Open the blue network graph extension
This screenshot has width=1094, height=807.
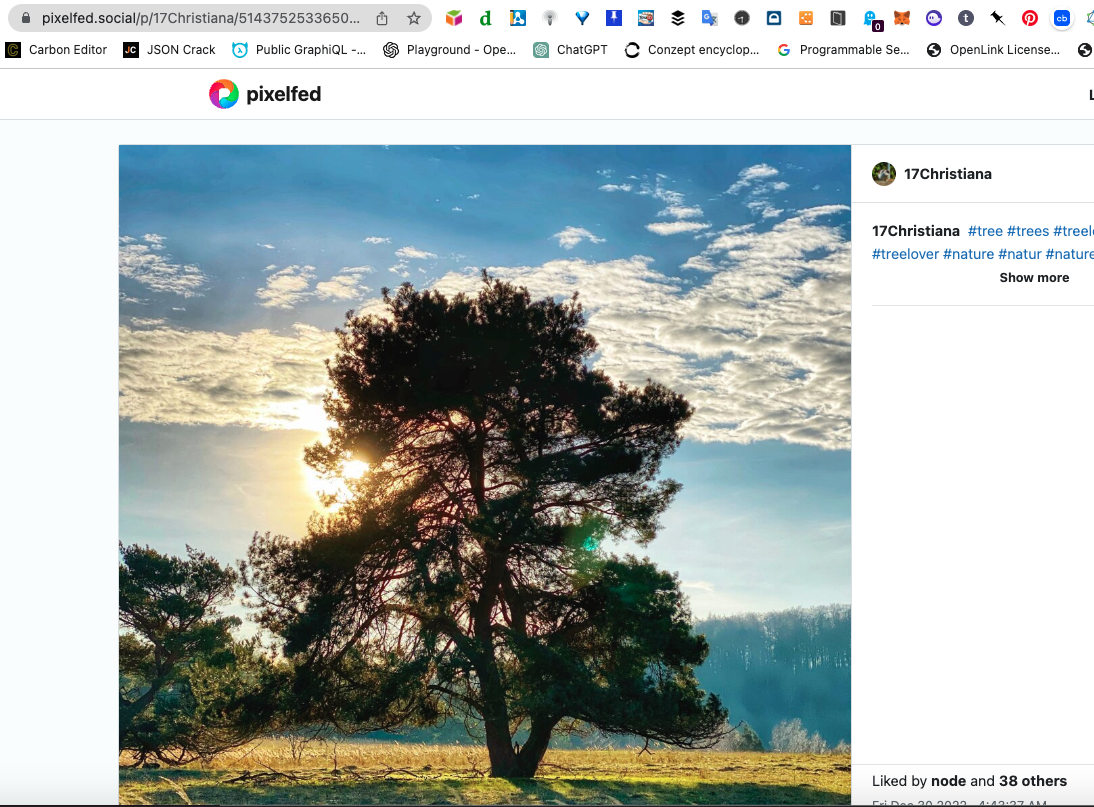pos(518,18)
